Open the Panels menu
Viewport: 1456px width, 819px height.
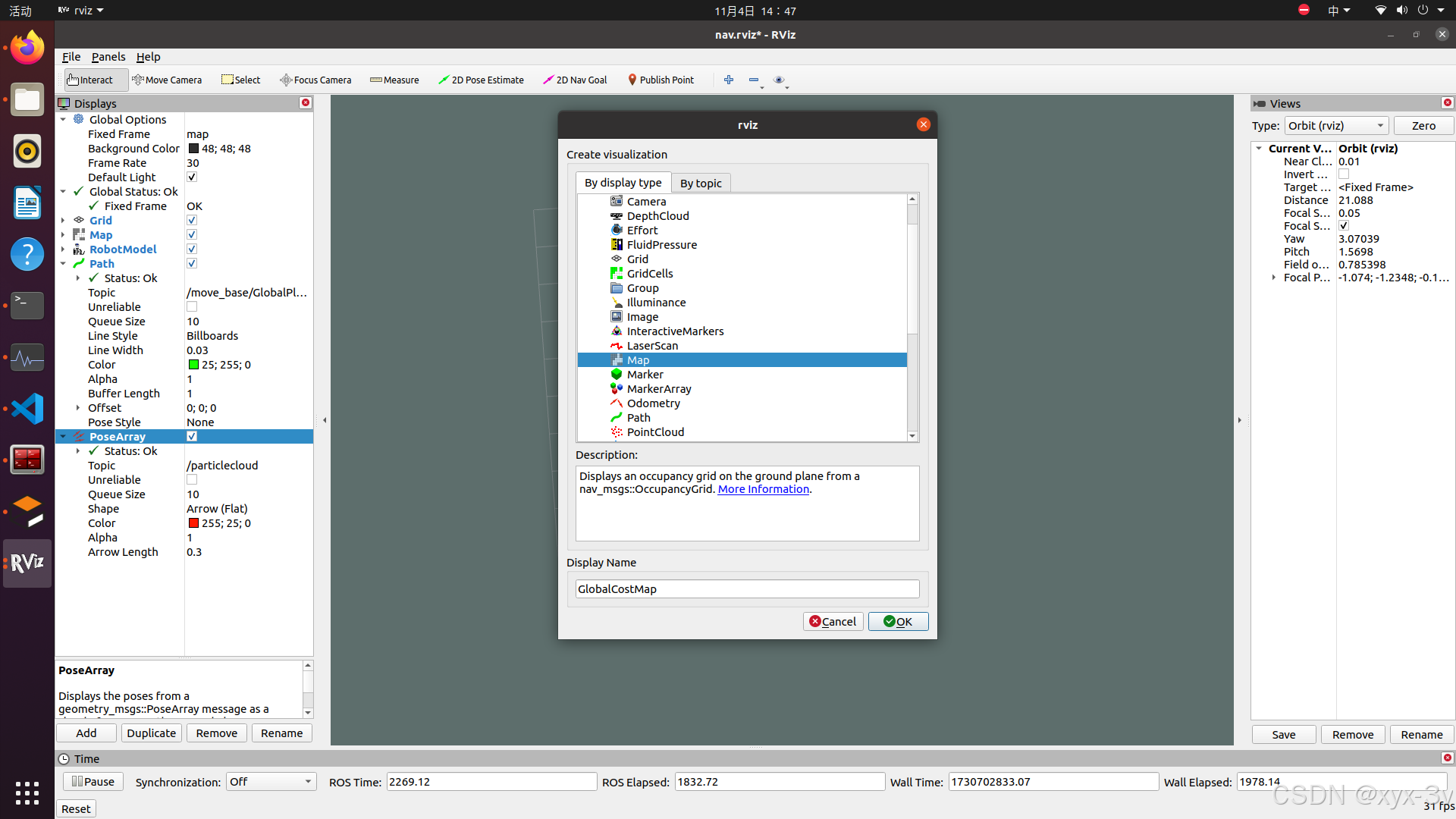pyautogui.click(x=108, y=57)
